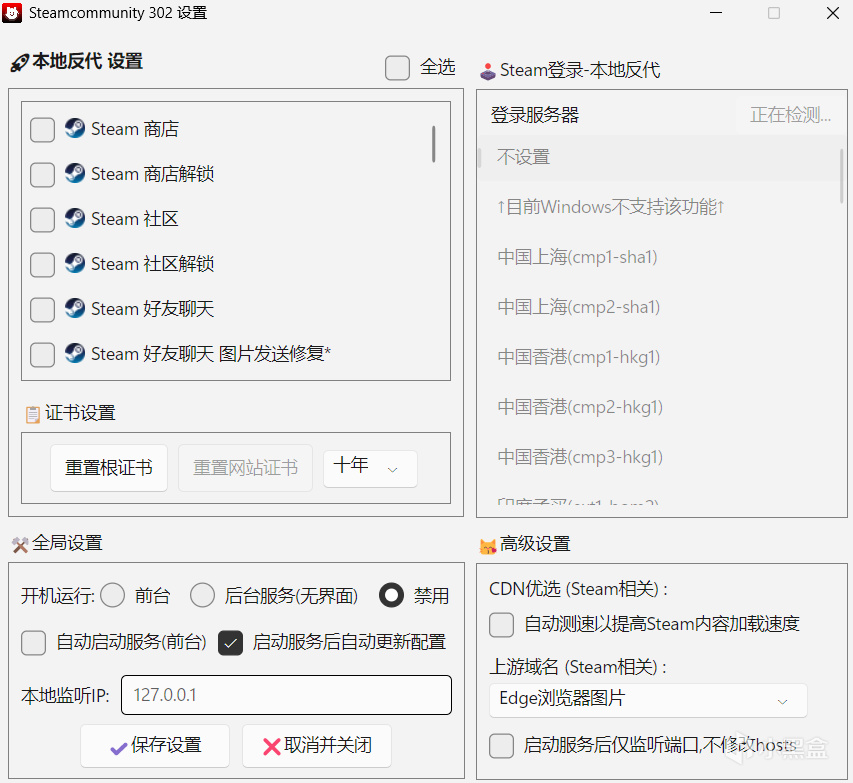Click the purple checkmark on 保存设置
The height and width of the screenshot is (783, 853).
pyautogui.click(x=119, y=749)
